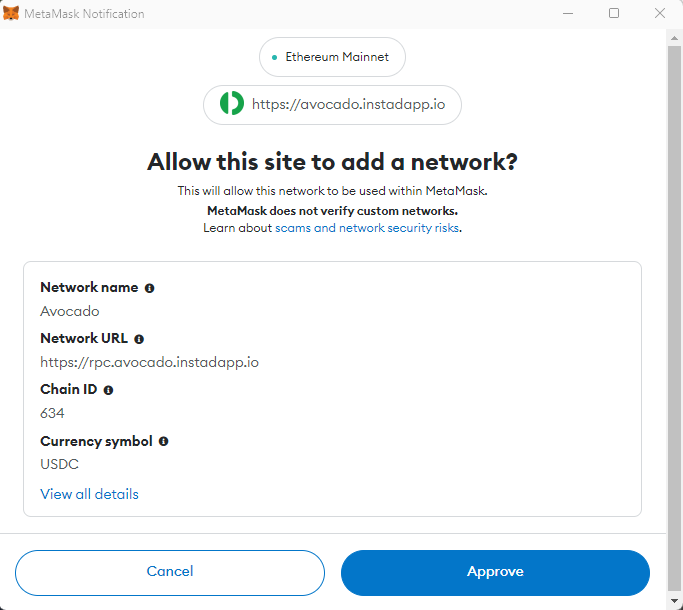The height and width of the screenshot is (610, 683).
Task: Expand View all details
Action: [89, 494]
